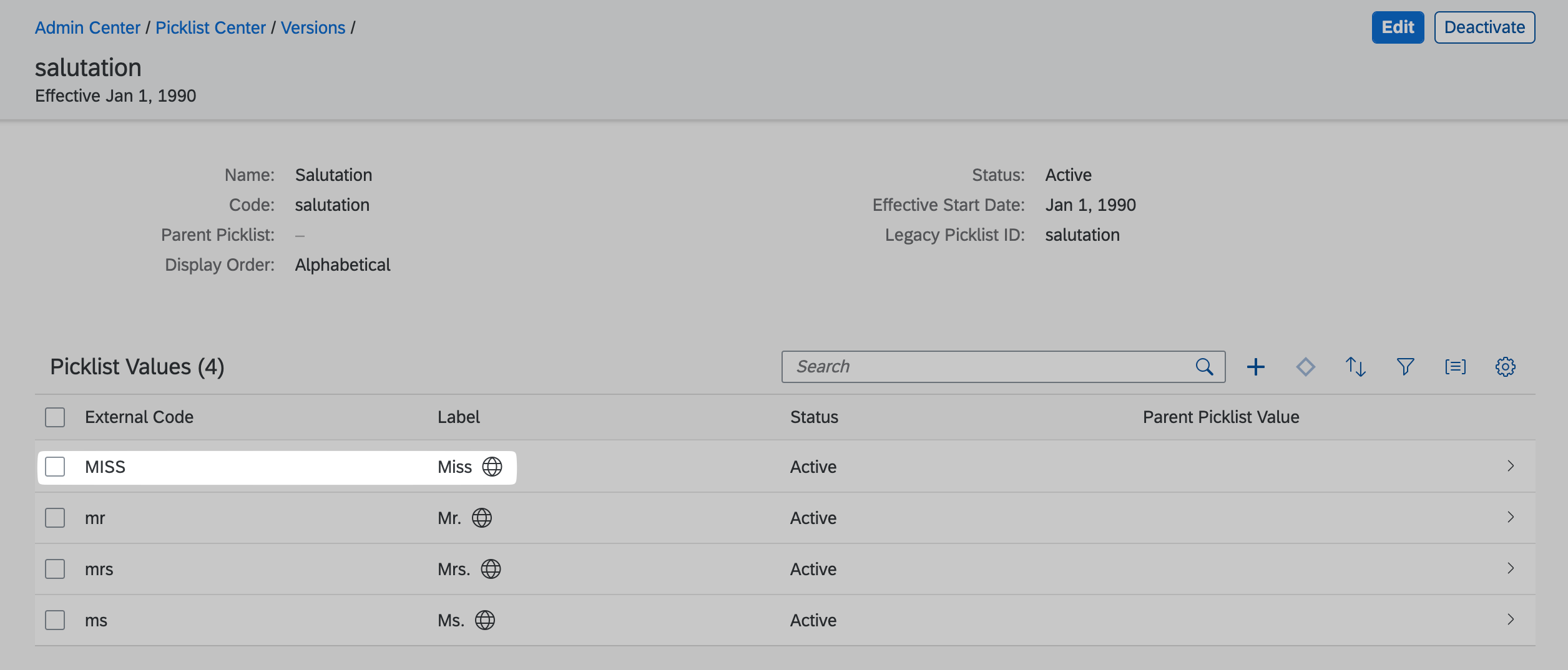Click the globe icon next to Mrs. label
Viewport: 1568px width, 670px height.
pos(491,569)
